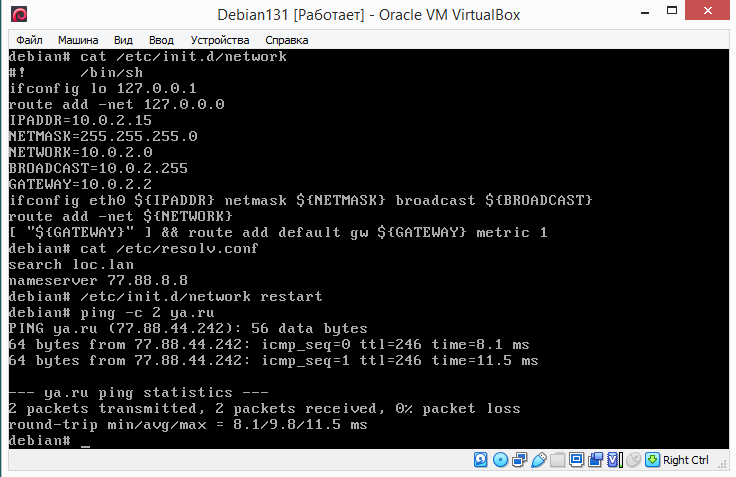
Task: Click the display settings indicator icon
Action: (x=575, y=460)
